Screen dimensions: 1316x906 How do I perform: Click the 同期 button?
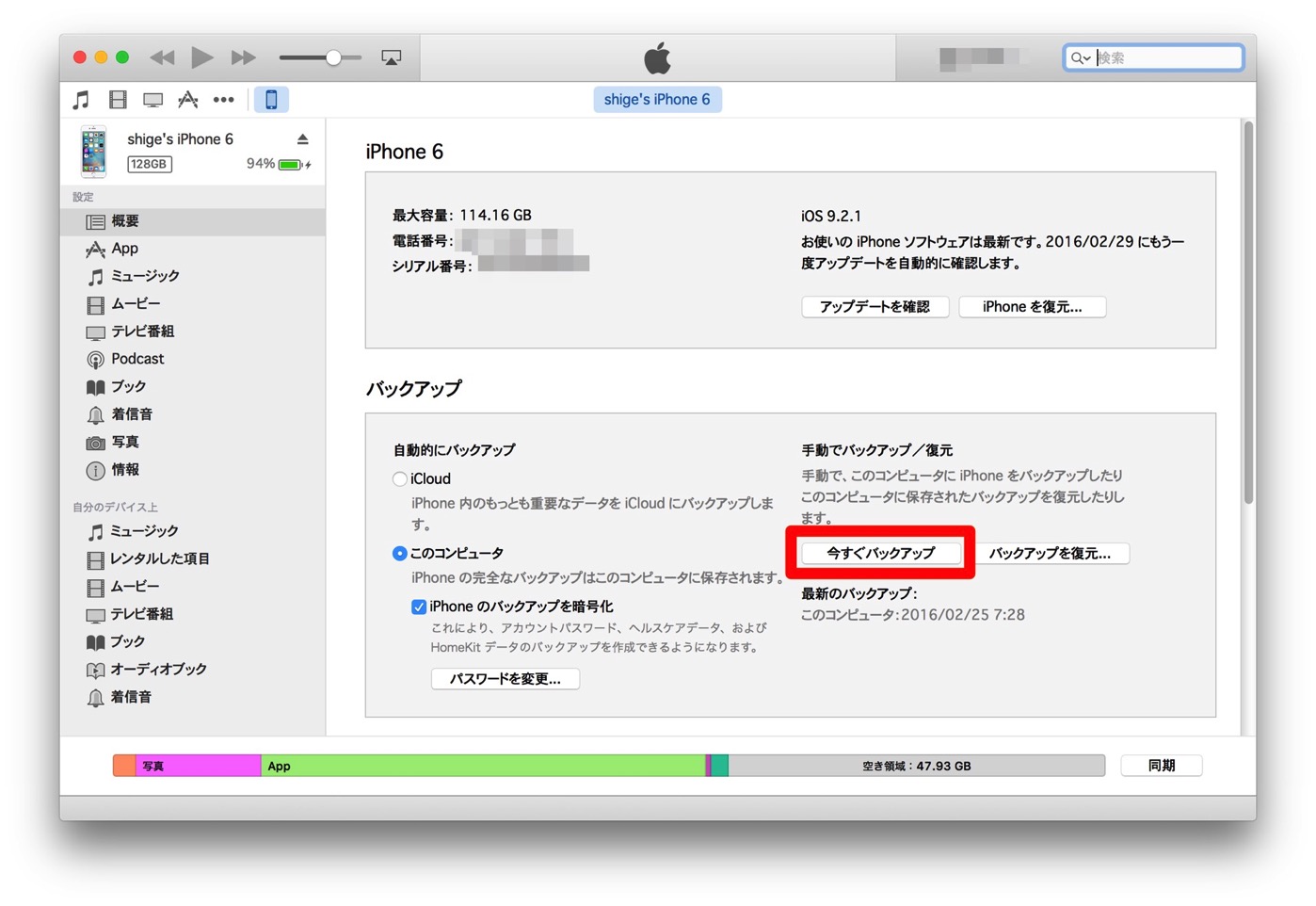[1162, 766]
